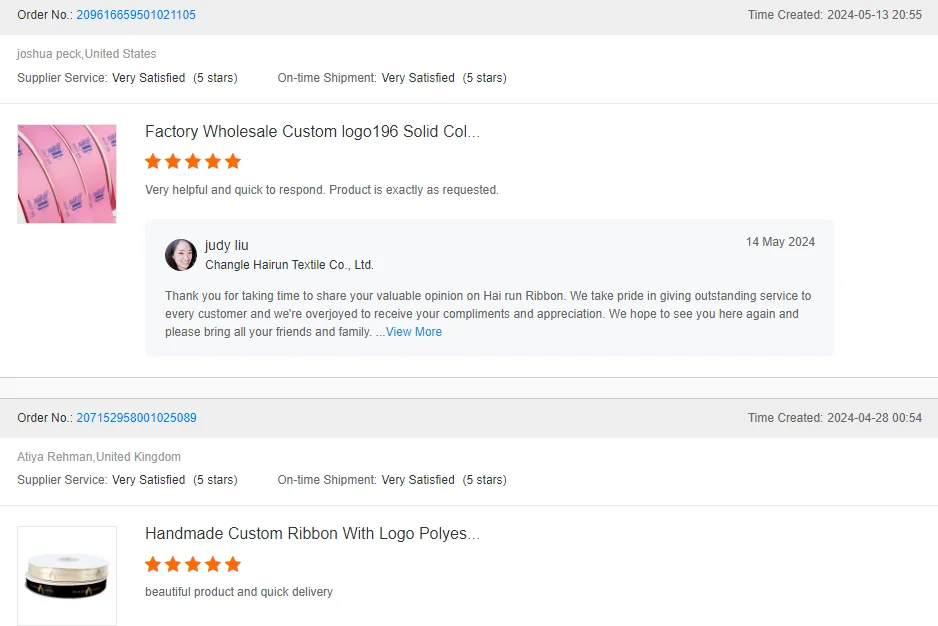Open order number 207152958001025089
The image size is (938, 626).
click(136, 418)
